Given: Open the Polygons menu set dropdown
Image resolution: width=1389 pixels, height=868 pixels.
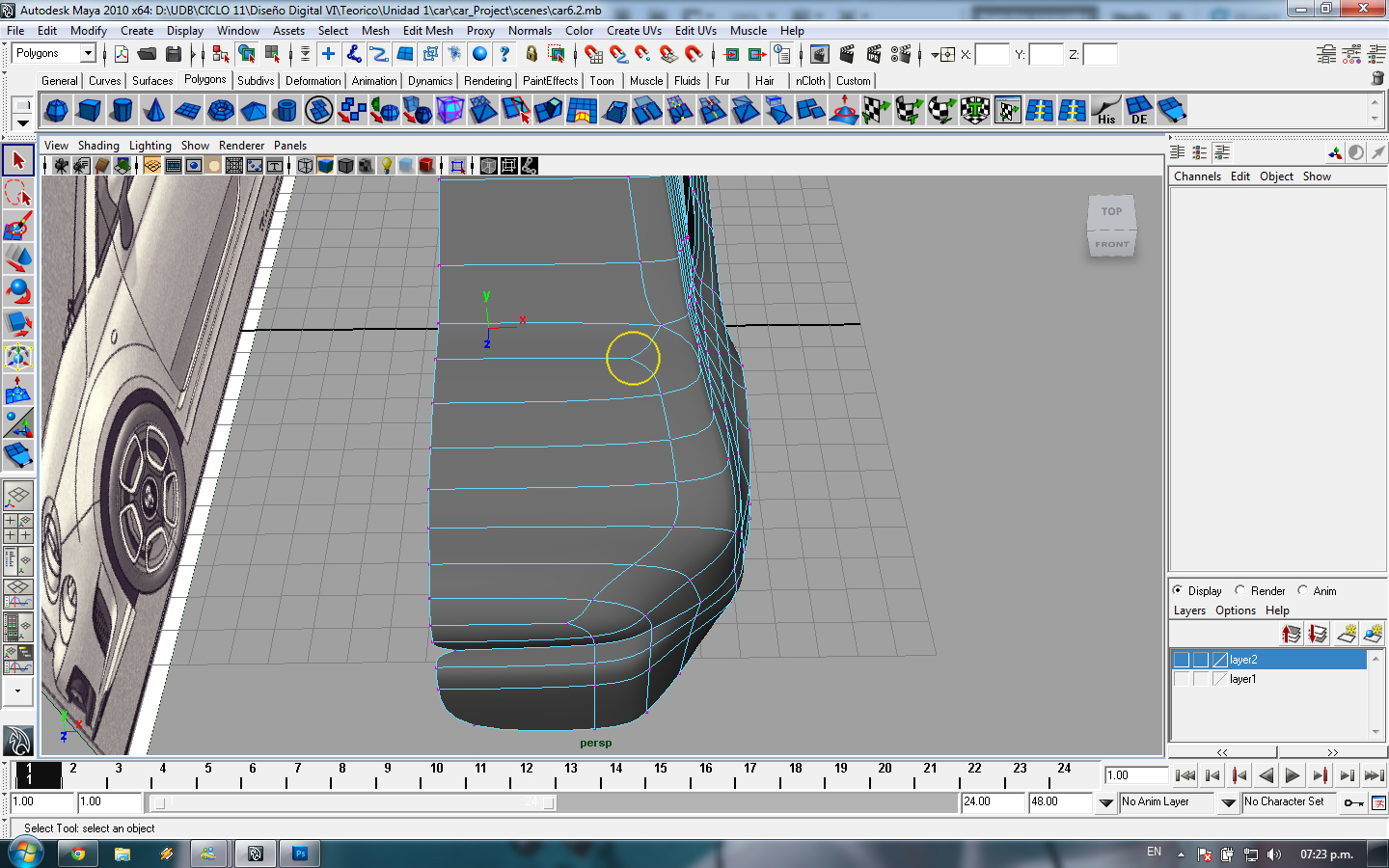Looking at the screenshot, I should coord(88,54).
